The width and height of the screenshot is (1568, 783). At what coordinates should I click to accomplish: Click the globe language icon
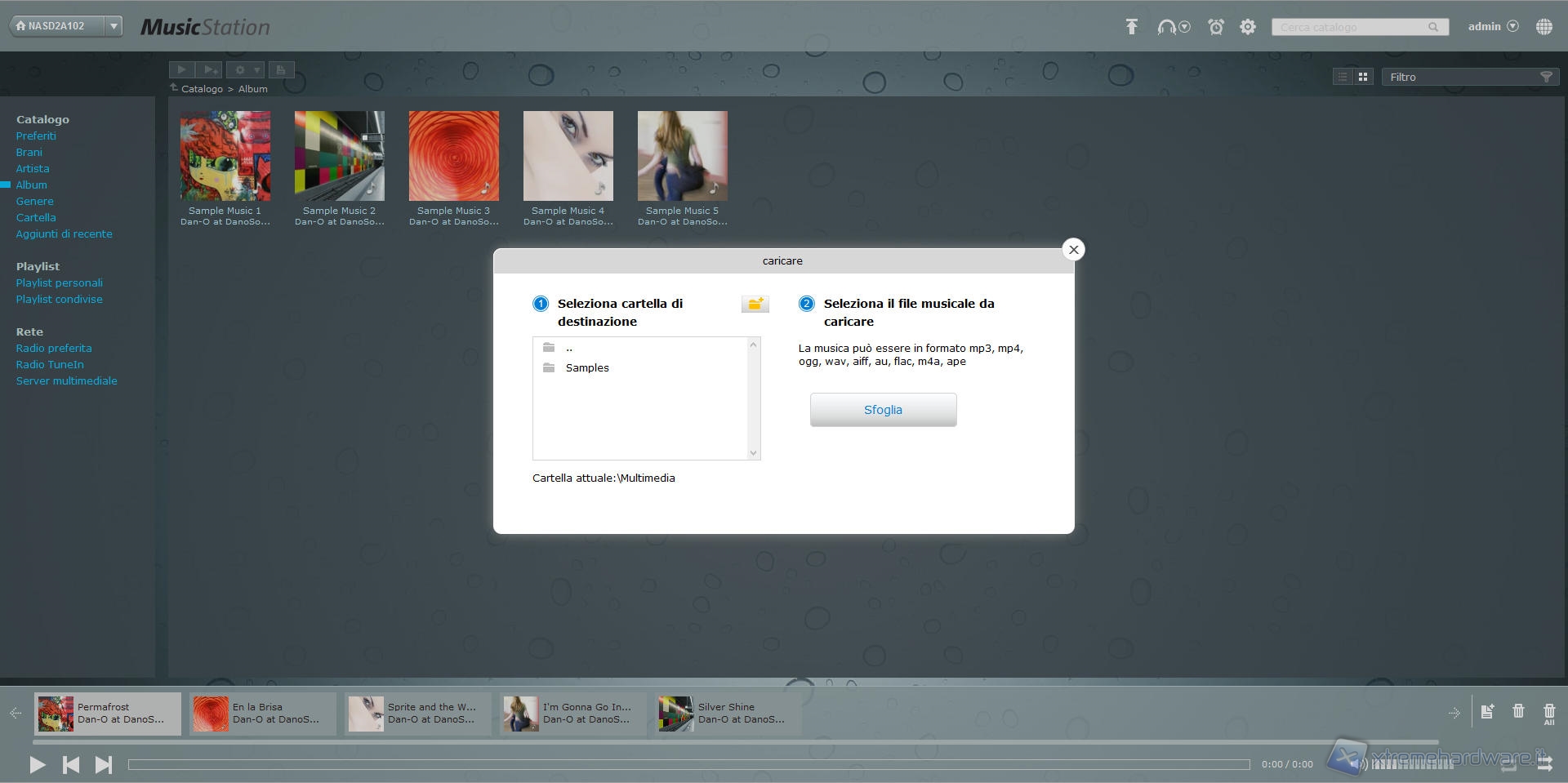[1543, 27]
